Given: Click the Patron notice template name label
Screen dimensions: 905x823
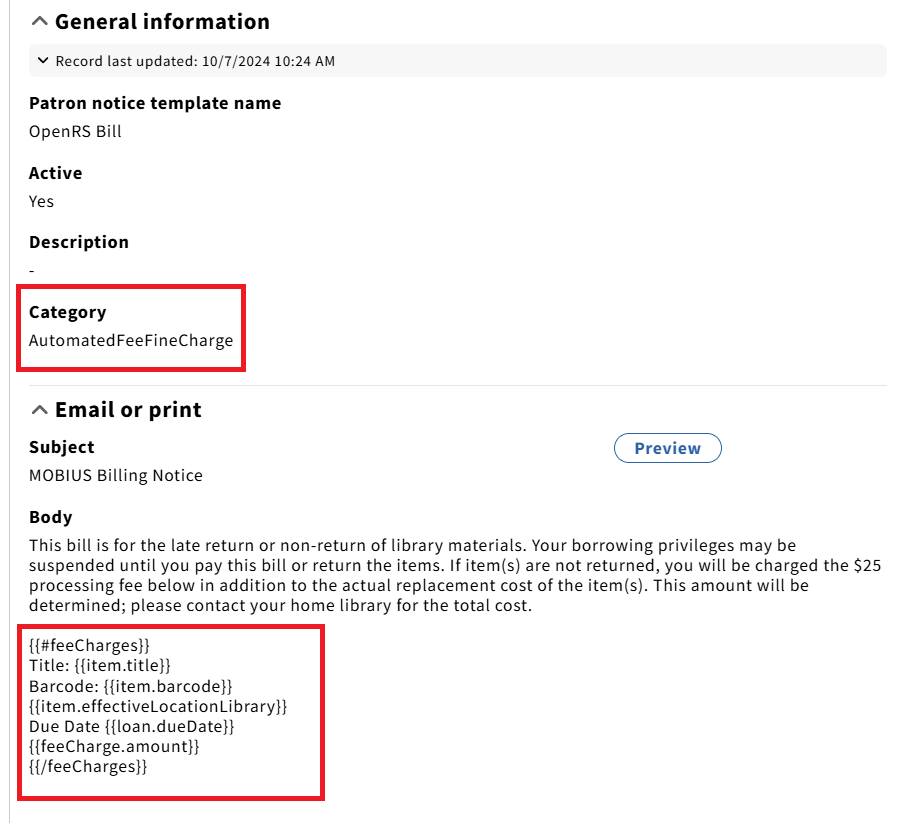Looking at the screenshot, I should pos(155,103).
